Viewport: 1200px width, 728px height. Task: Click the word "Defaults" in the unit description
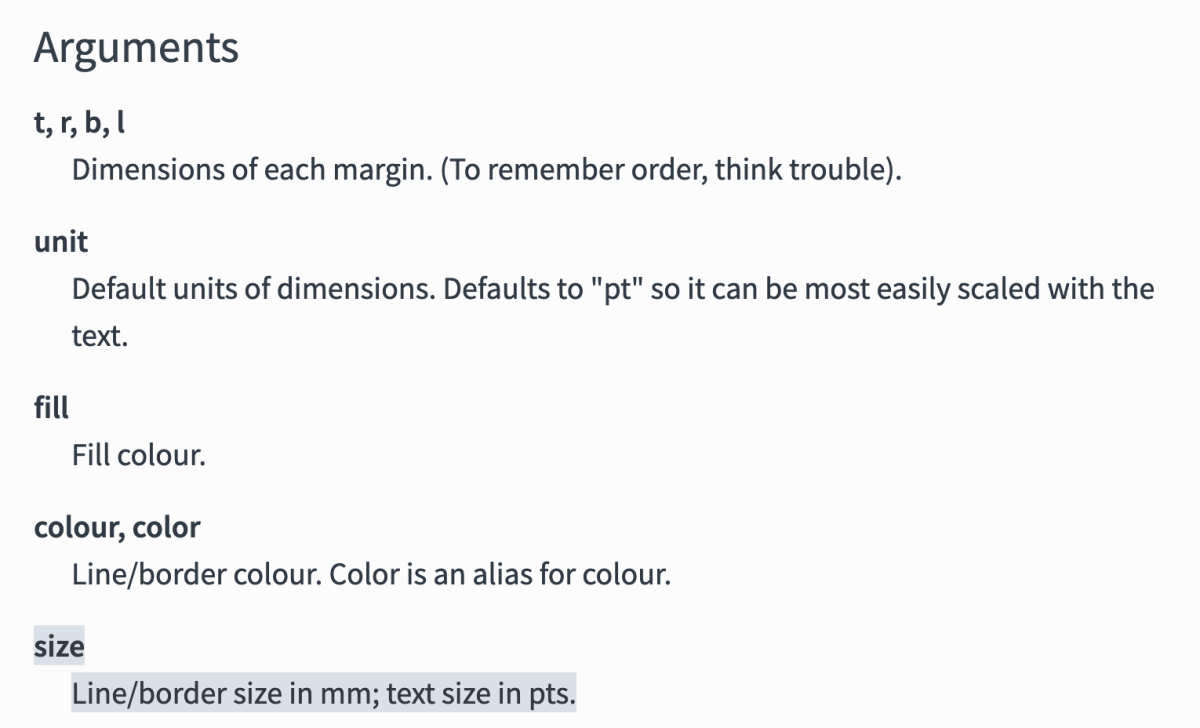505,289
